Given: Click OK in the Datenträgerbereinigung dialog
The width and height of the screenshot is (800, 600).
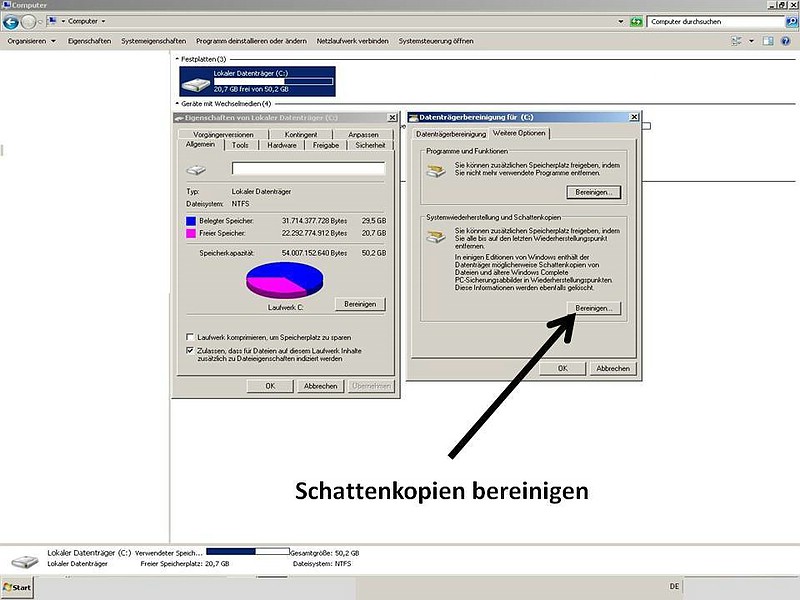Looking at the screenshot, I should coord(563,368).
